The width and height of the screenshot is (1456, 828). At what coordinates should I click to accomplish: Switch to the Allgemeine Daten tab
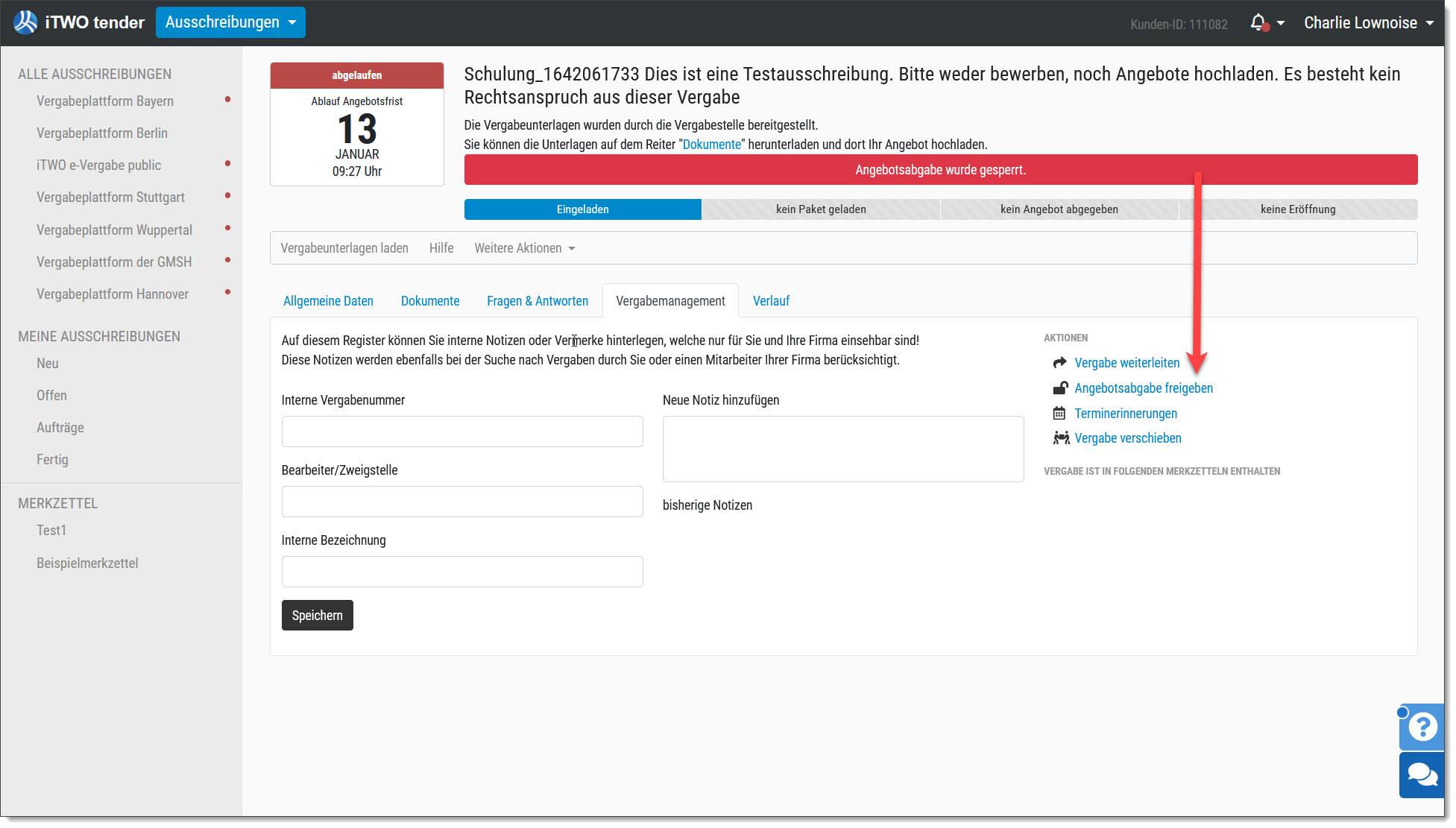[x=328, y=301]
